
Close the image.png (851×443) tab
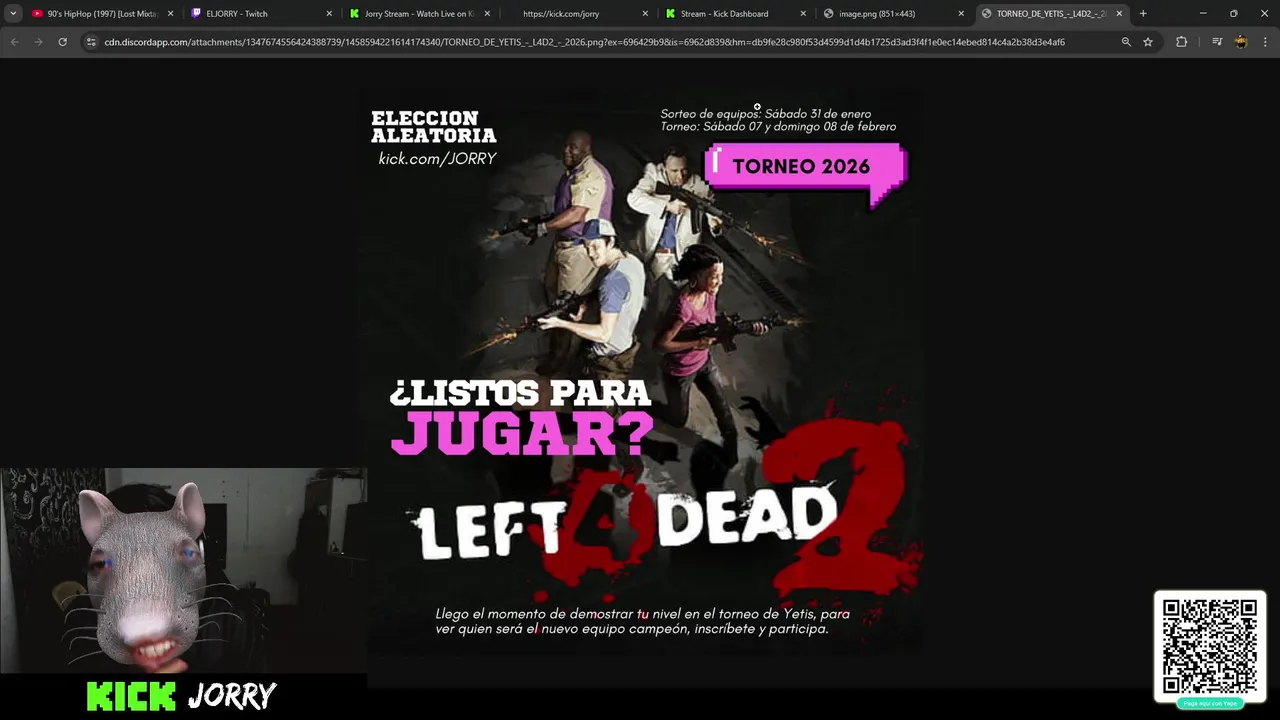click(961, 14)
